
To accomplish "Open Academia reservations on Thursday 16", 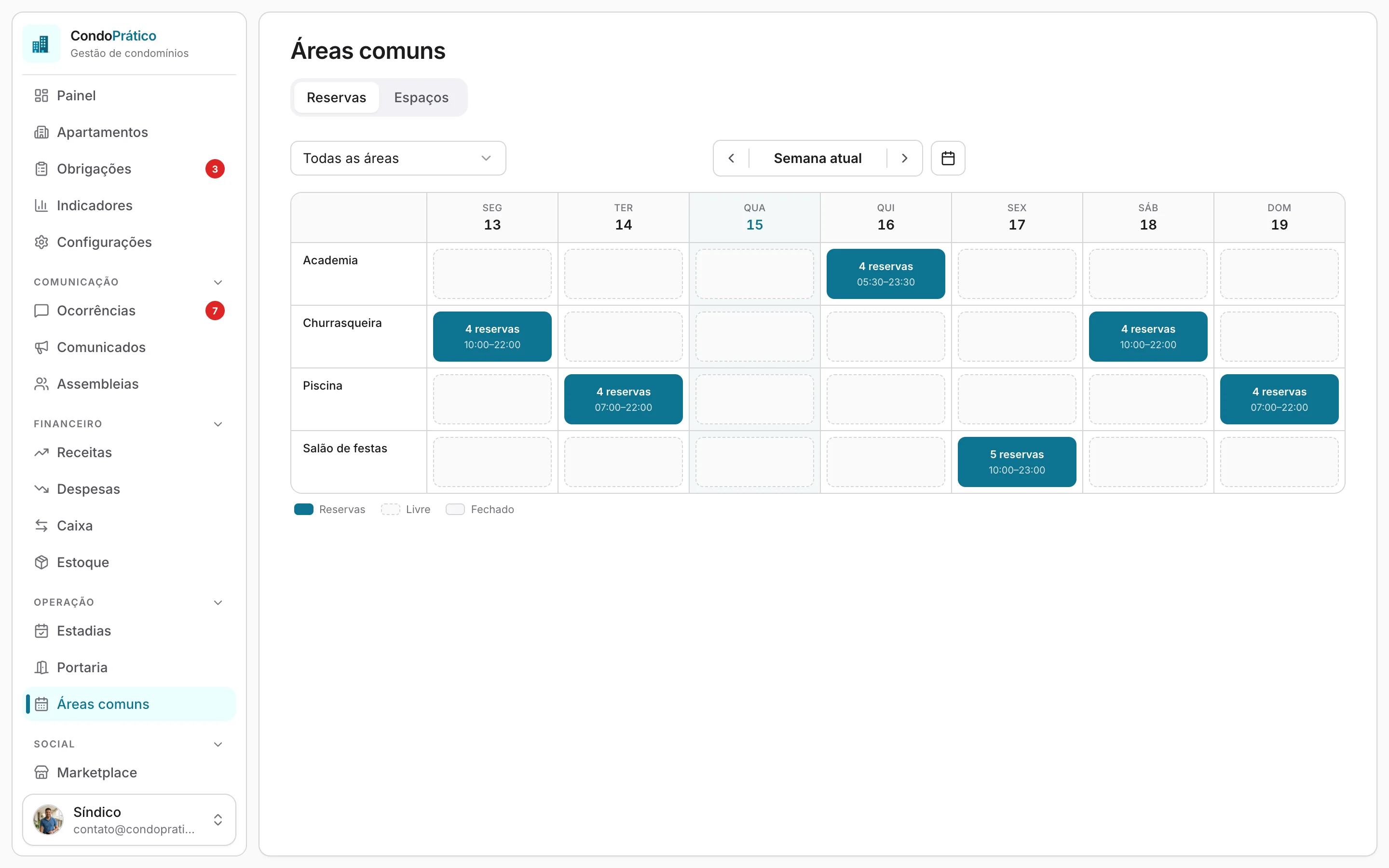I will [x=885, y=274].
